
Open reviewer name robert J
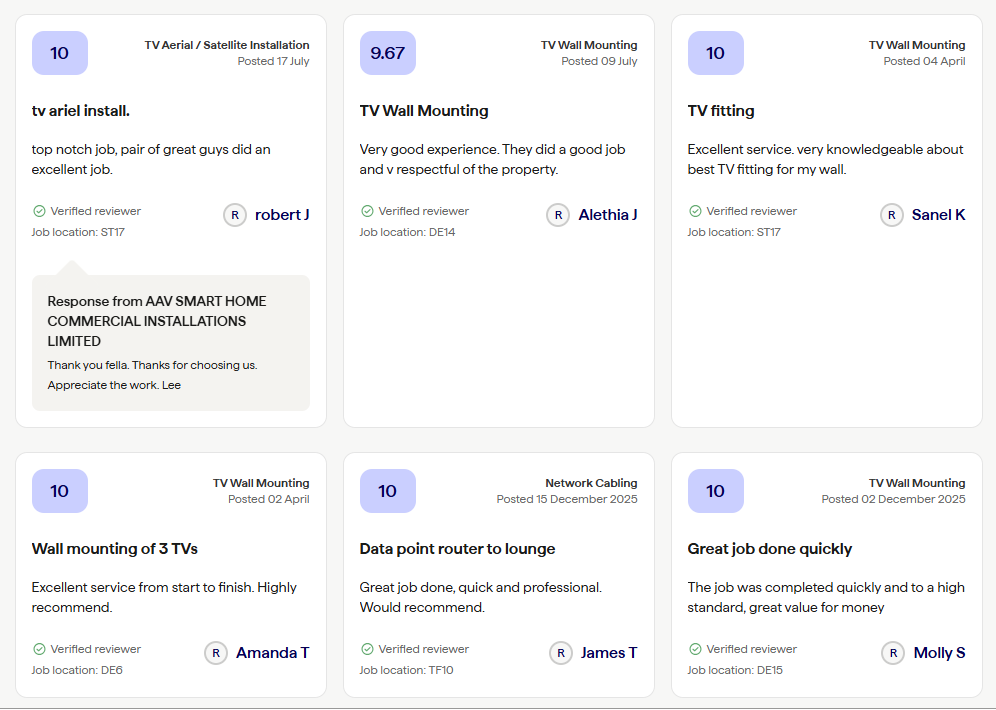282,215
